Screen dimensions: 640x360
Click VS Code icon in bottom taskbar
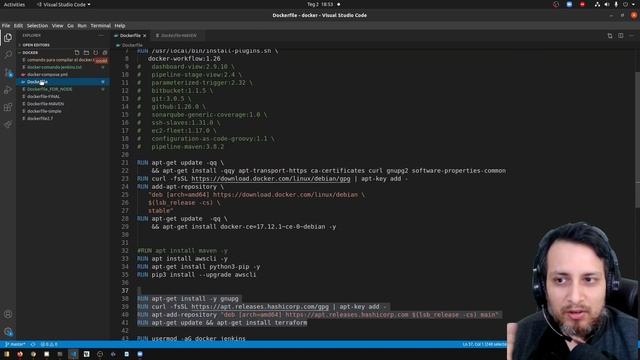(73, 354)
